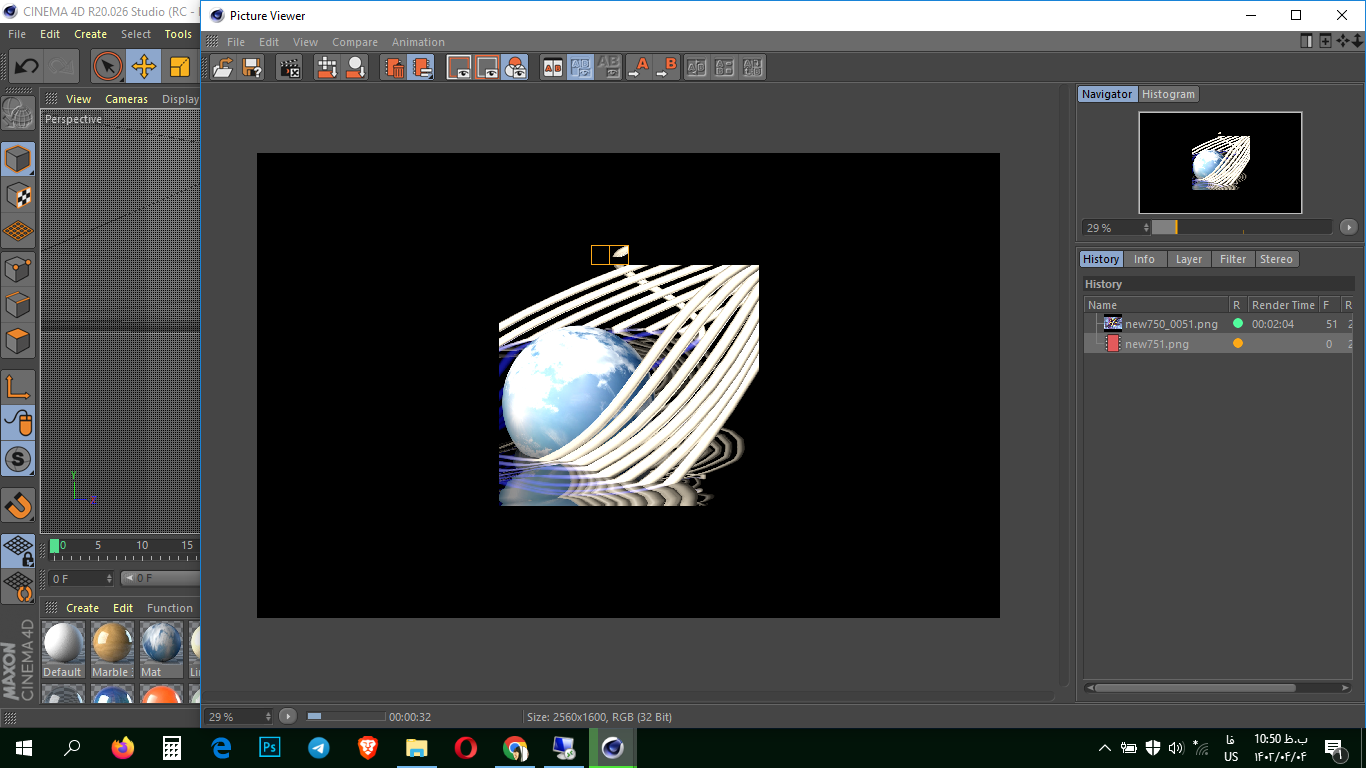Click the Render Time column header

click(1283, 305)
